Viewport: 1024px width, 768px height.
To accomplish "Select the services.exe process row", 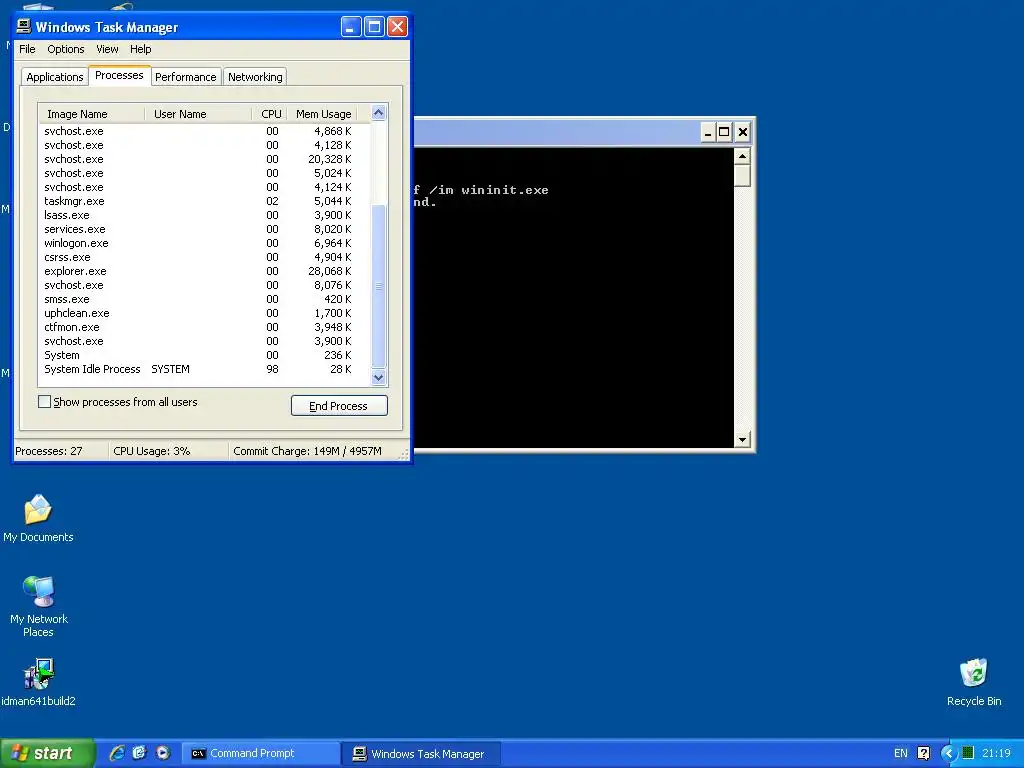I will [x=204, y=229].
